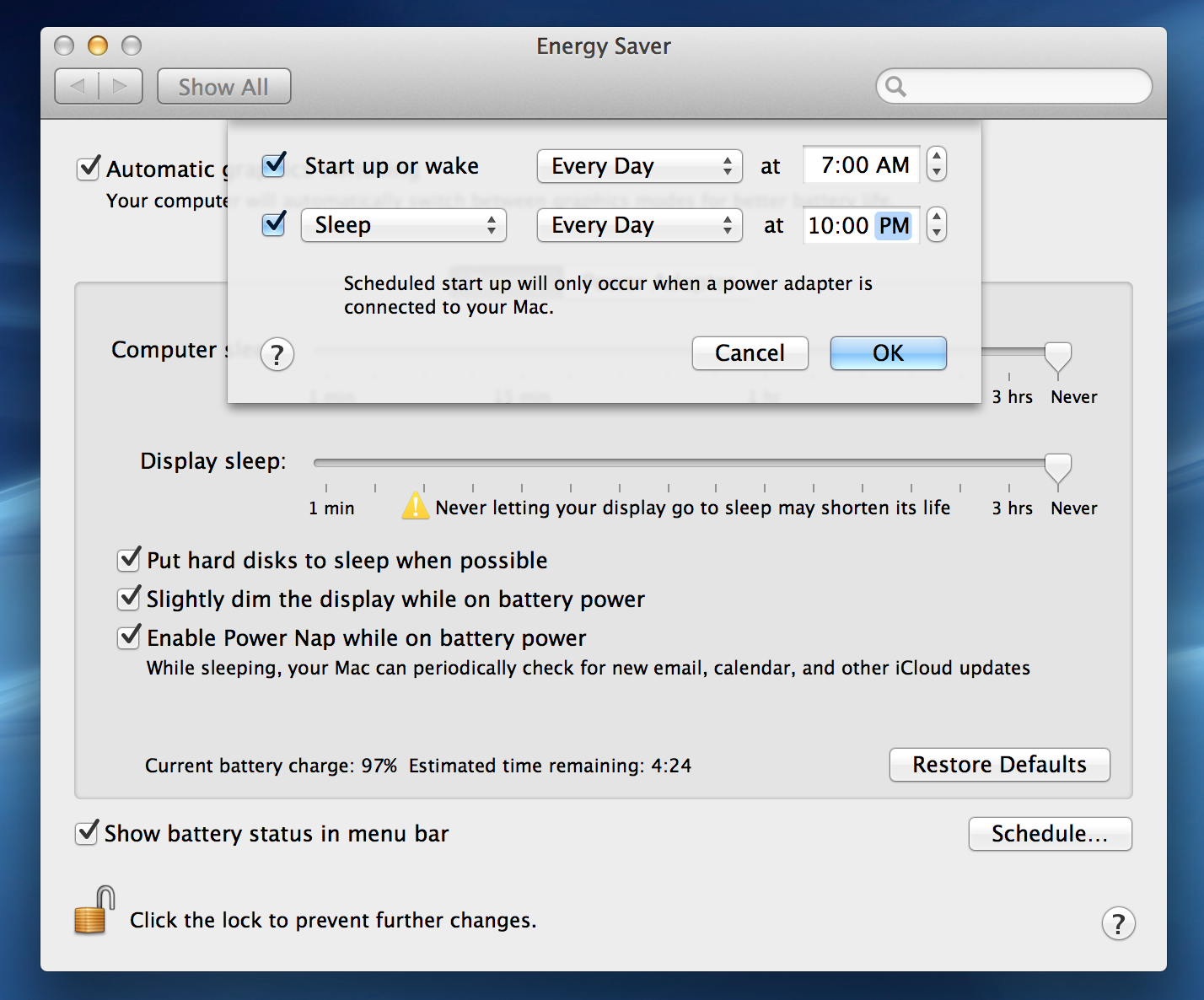Disable Enable Power Nap while on battery power

128,637
